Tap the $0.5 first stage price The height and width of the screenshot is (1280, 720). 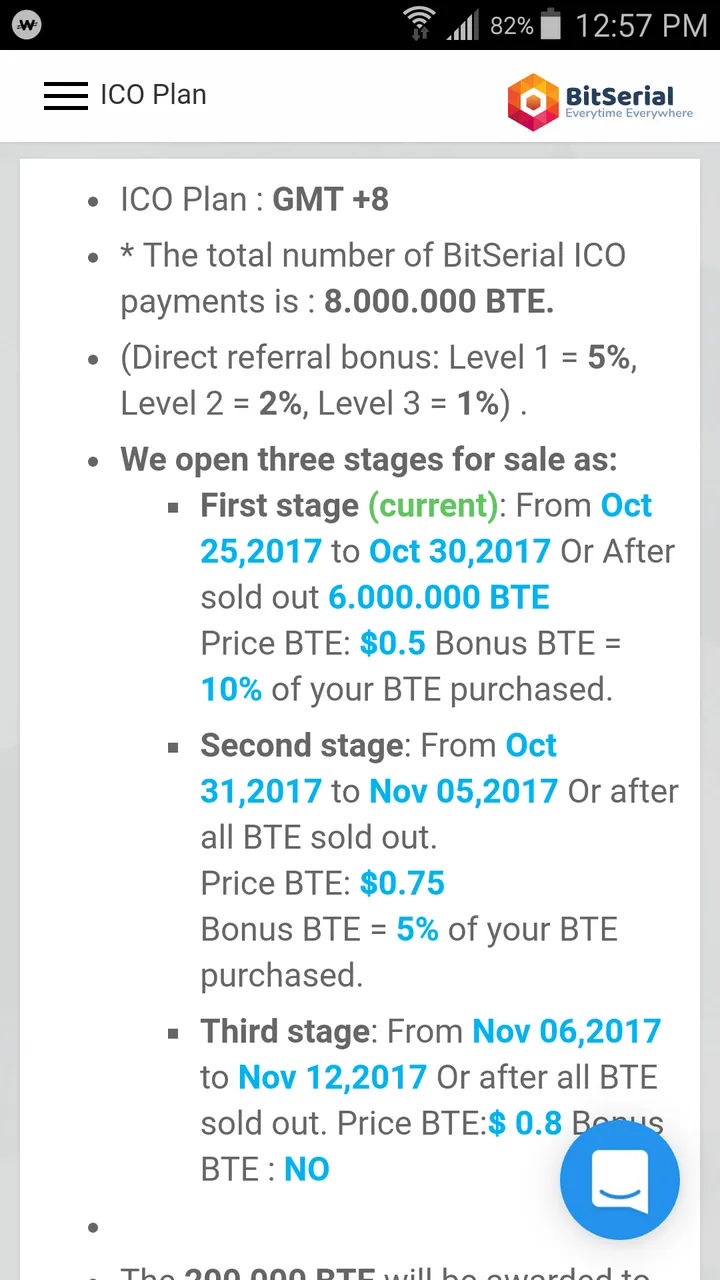coord(393,643)
